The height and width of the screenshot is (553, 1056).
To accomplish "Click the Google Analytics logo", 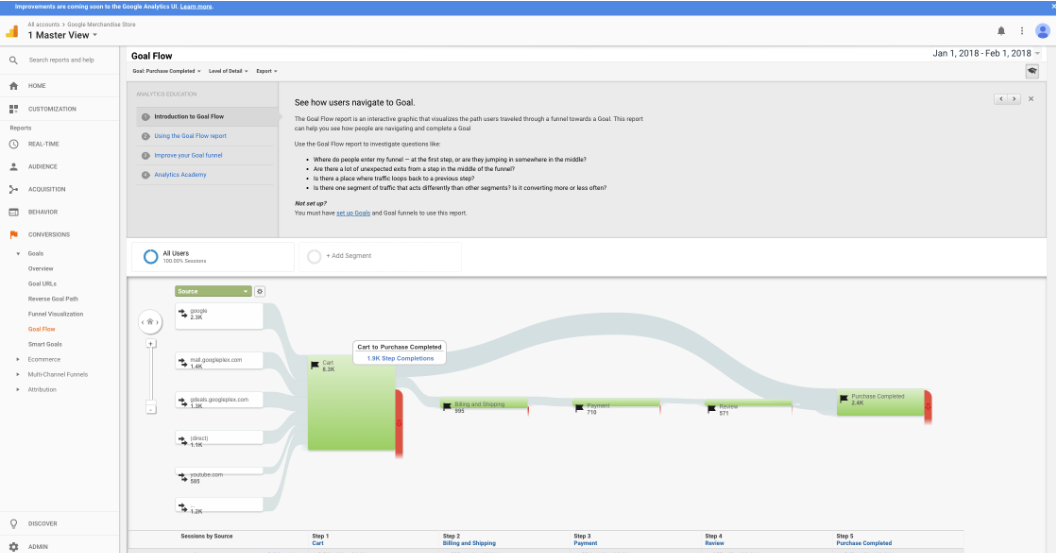I will pos(12,31).
